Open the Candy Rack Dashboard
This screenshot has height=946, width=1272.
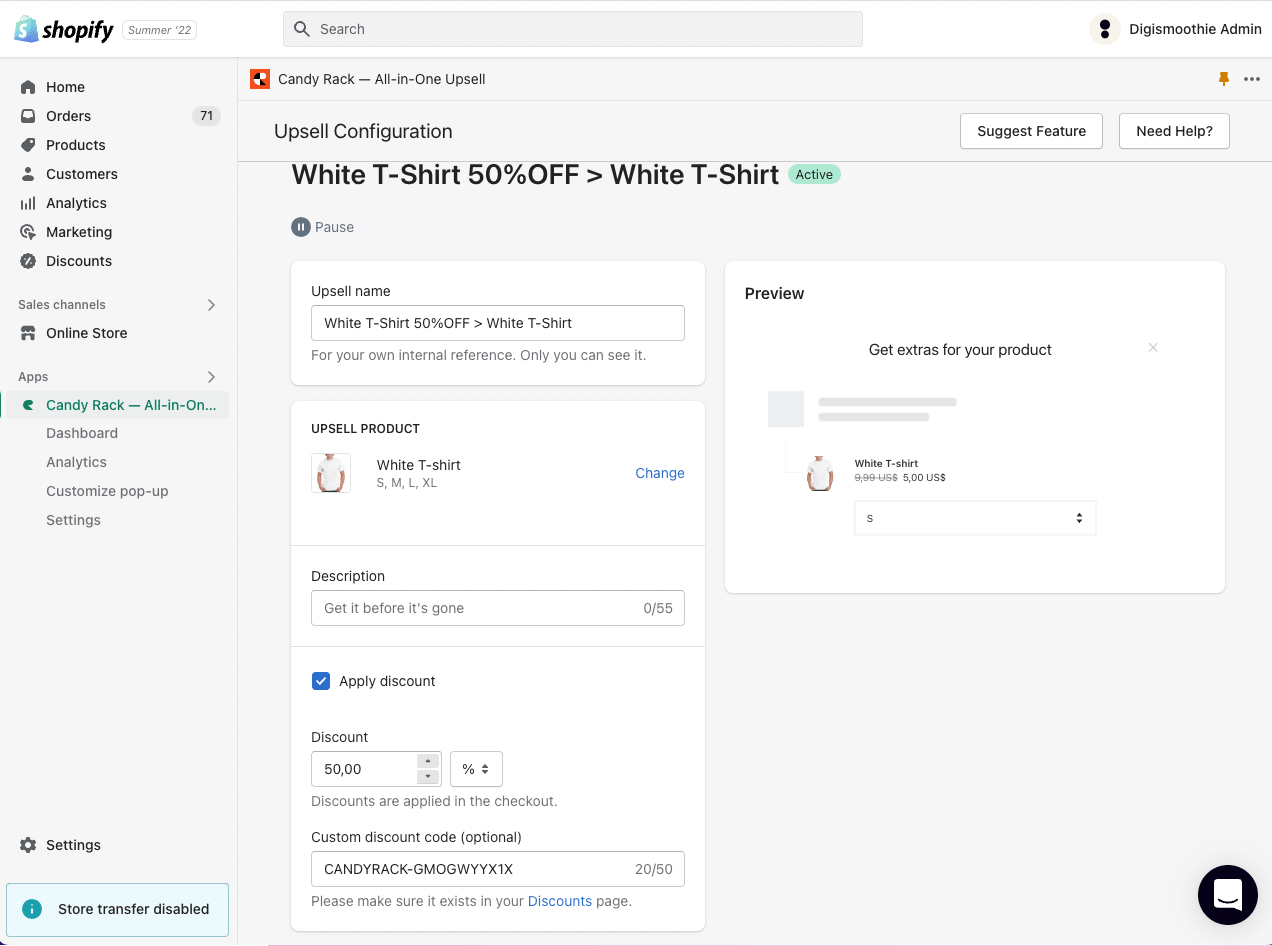click(82, 432)
